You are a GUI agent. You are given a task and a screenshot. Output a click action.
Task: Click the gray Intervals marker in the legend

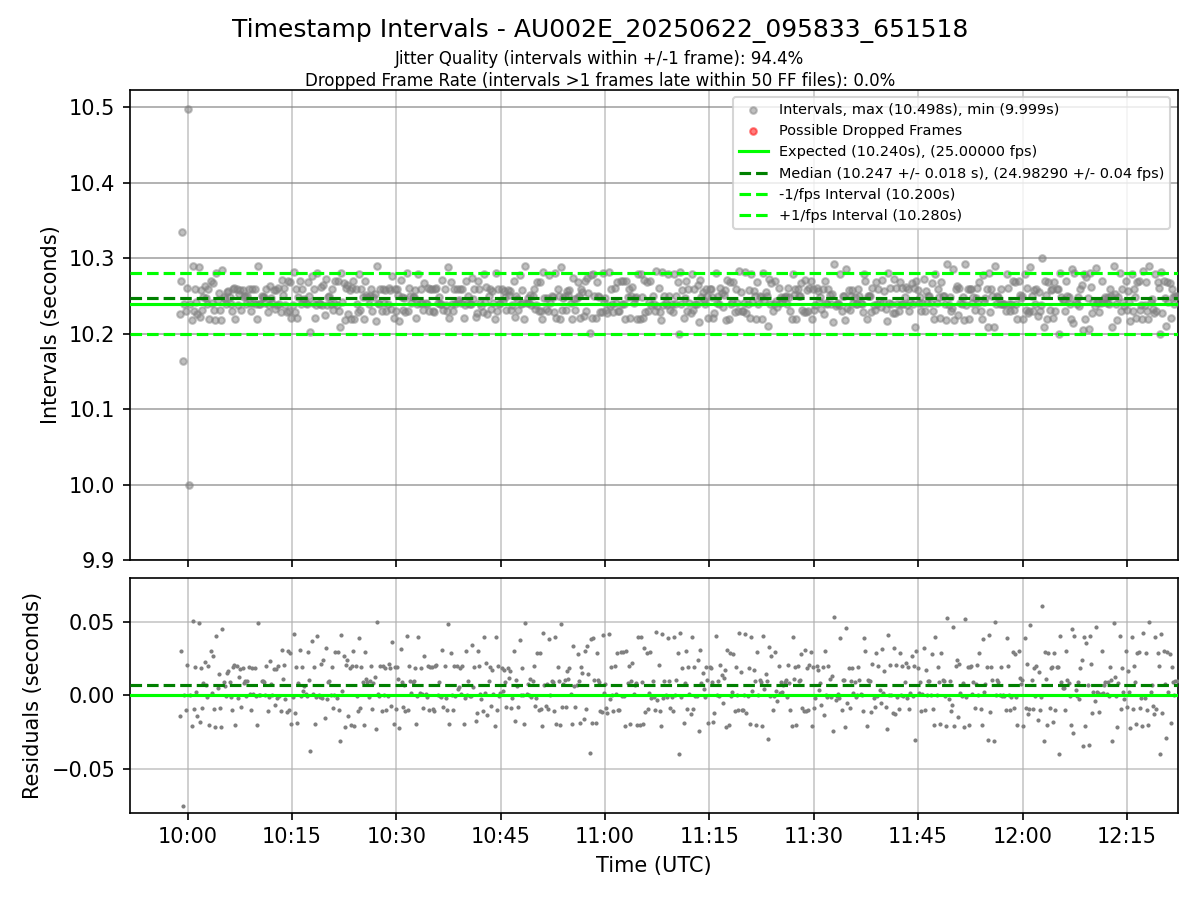(x=754, y=110)
